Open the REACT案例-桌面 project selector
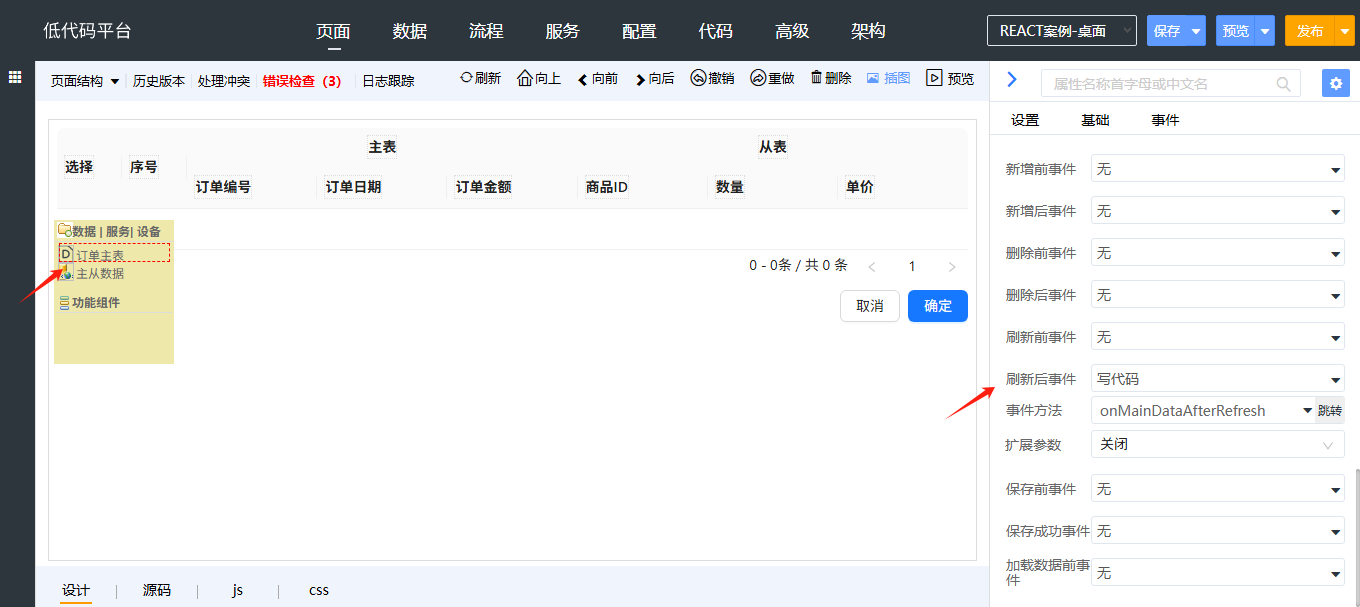Screen dimensions: 1360x607 [x=1062, y=31]
